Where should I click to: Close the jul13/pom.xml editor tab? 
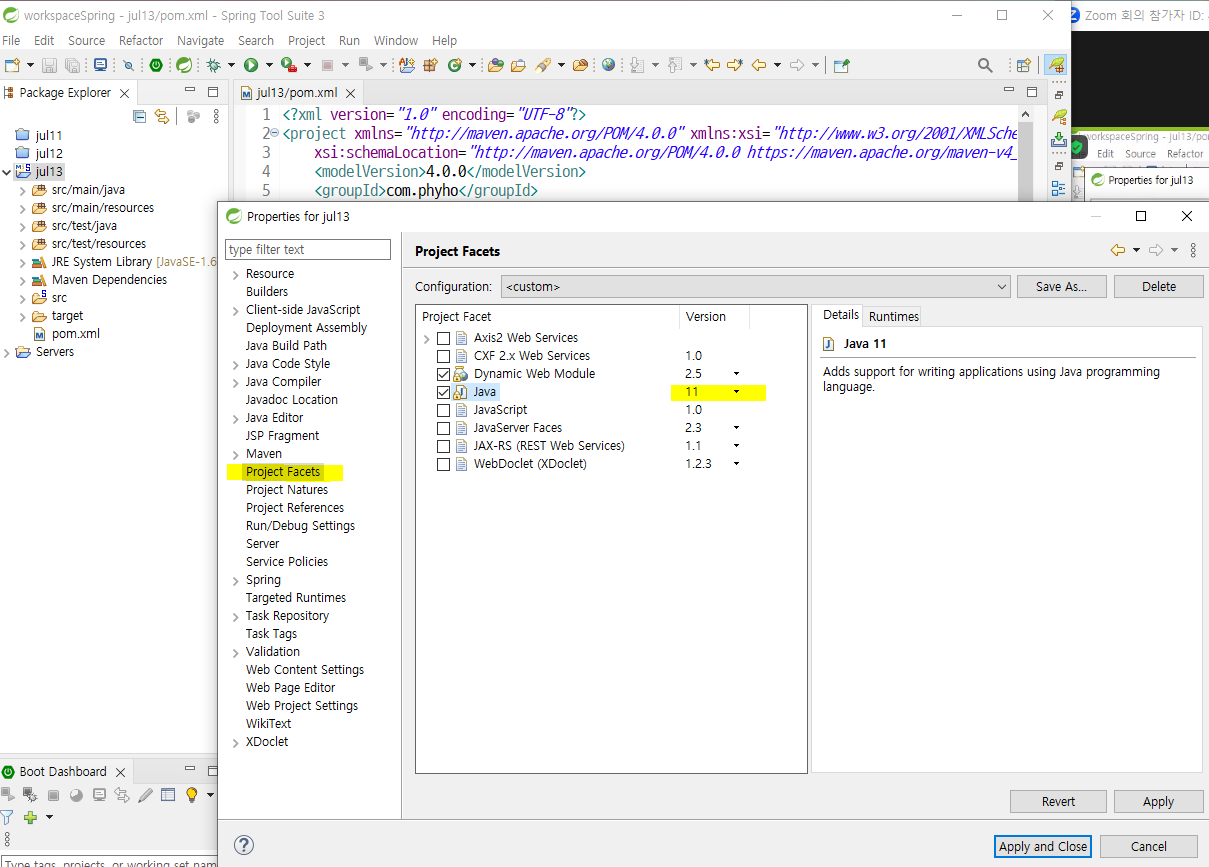350,93
